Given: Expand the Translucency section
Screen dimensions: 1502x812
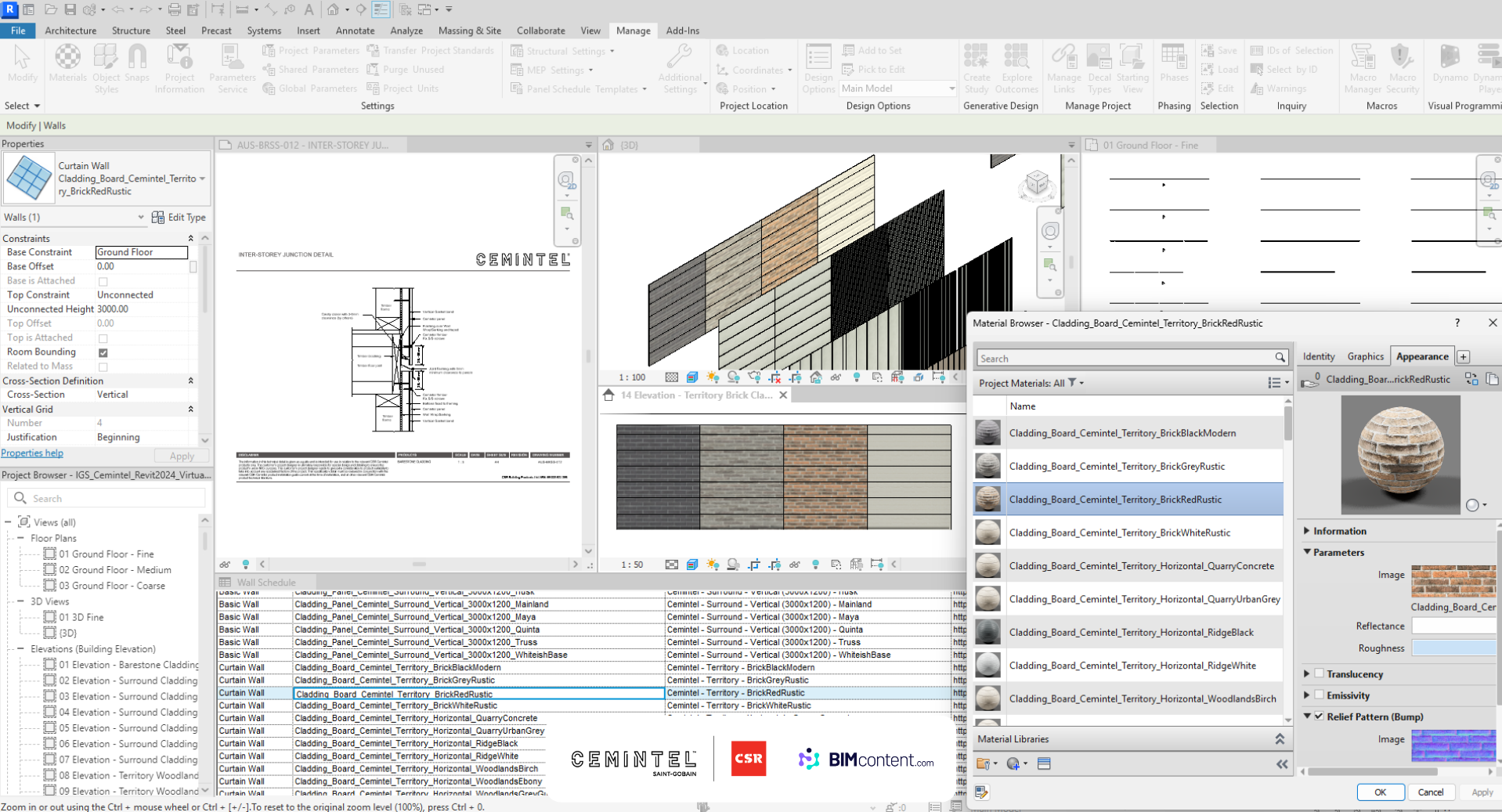Looking at the screenshot, I should [1305, 673].
